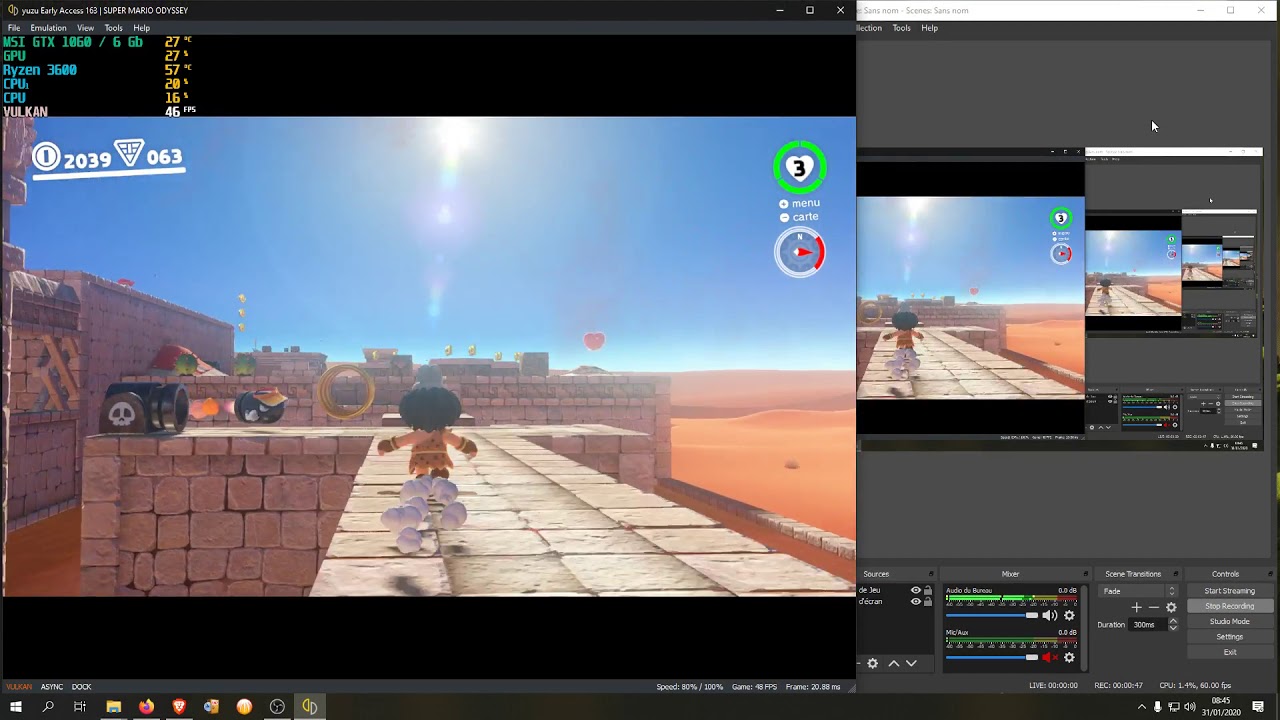Click Start Streaming button
1280x720 pixels.
[x=1229, y=591]
